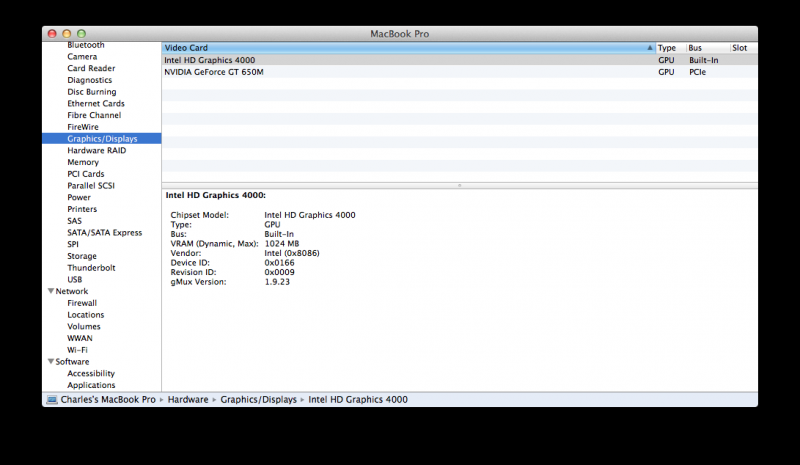Viewport: 800px width, 465px height.
Task: Open Hardware RAID entry
Action: pyautogui.click(x=96, y=151)
